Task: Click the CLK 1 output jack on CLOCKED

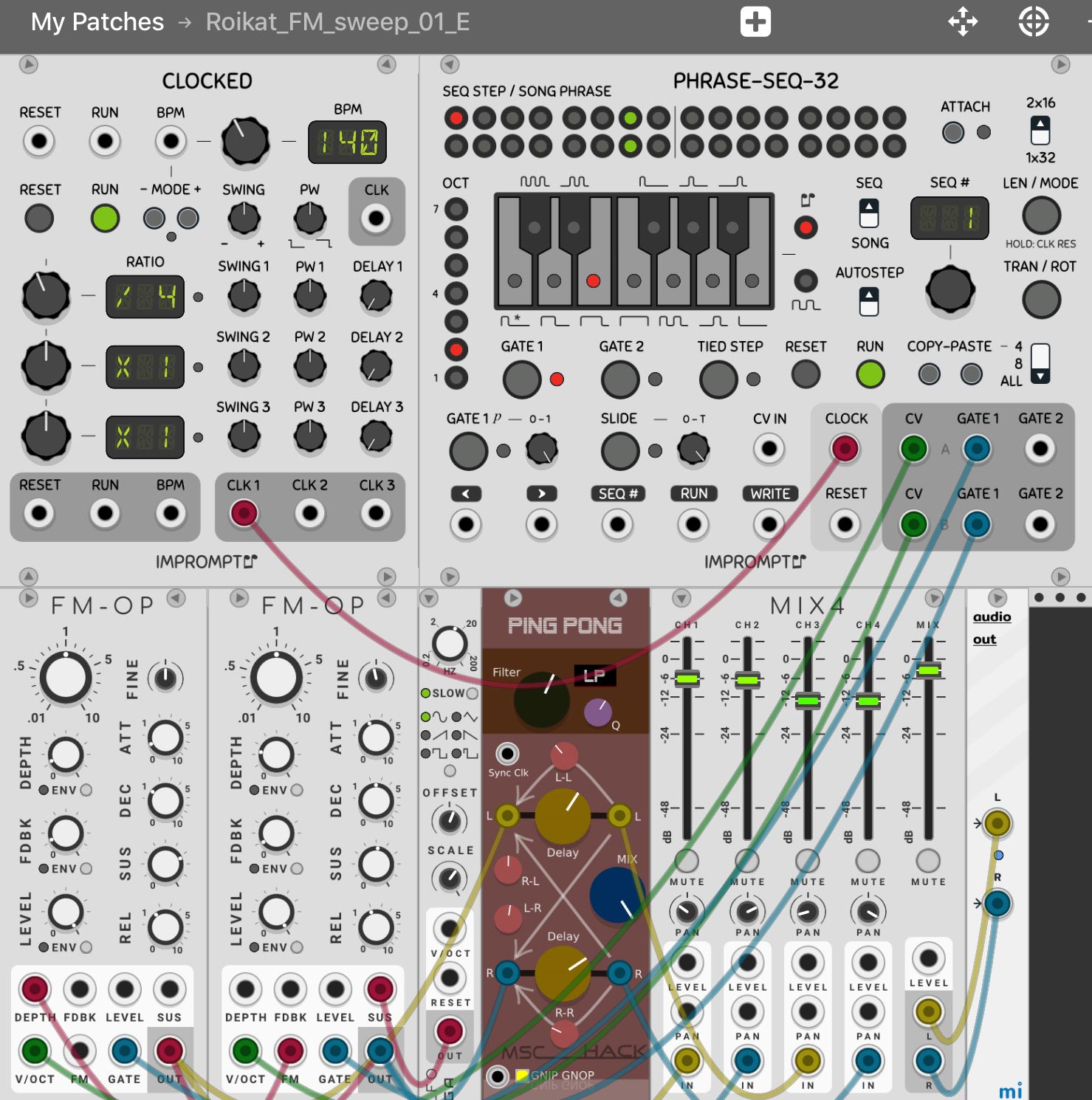Action: pos(244,512)
